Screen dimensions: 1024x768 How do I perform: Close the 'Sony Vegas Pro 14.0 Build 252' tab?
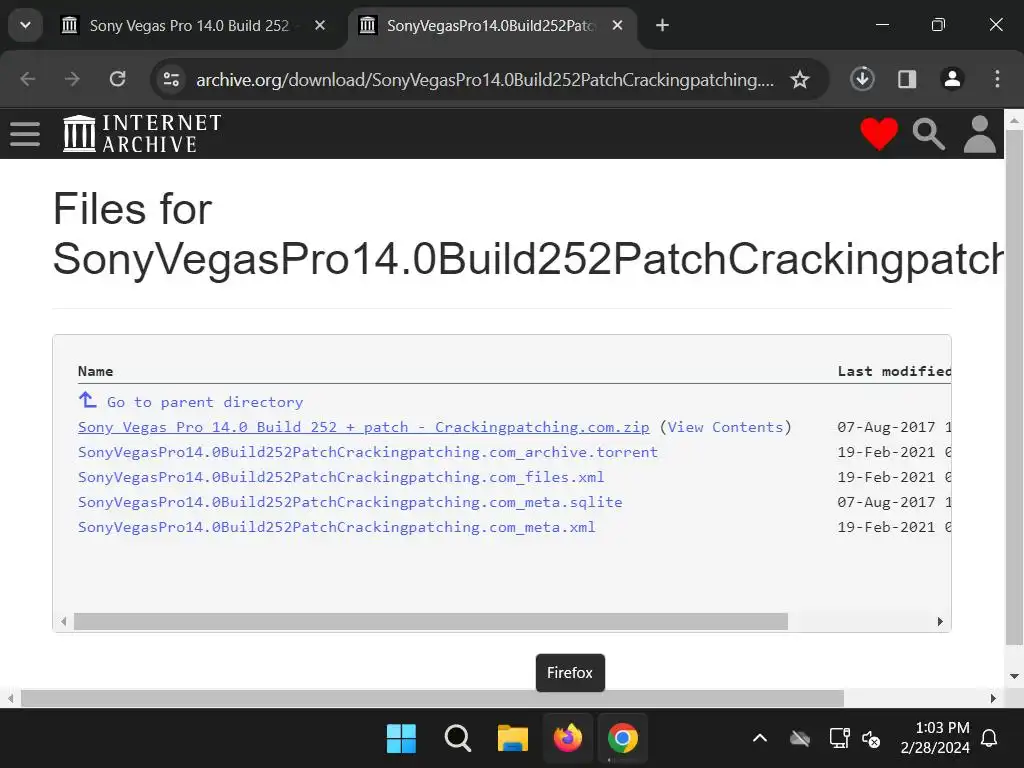320,25
